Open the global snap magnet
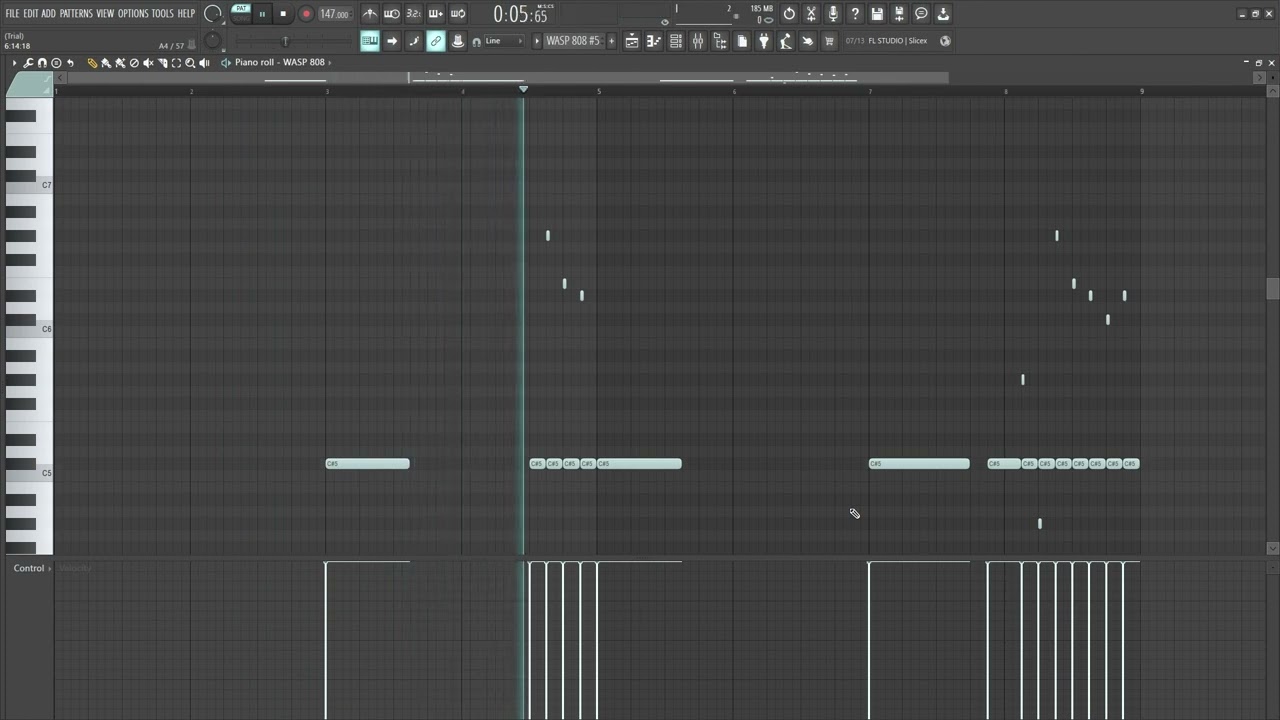This screenshot has height=720, width=1280. coord(476,41)
